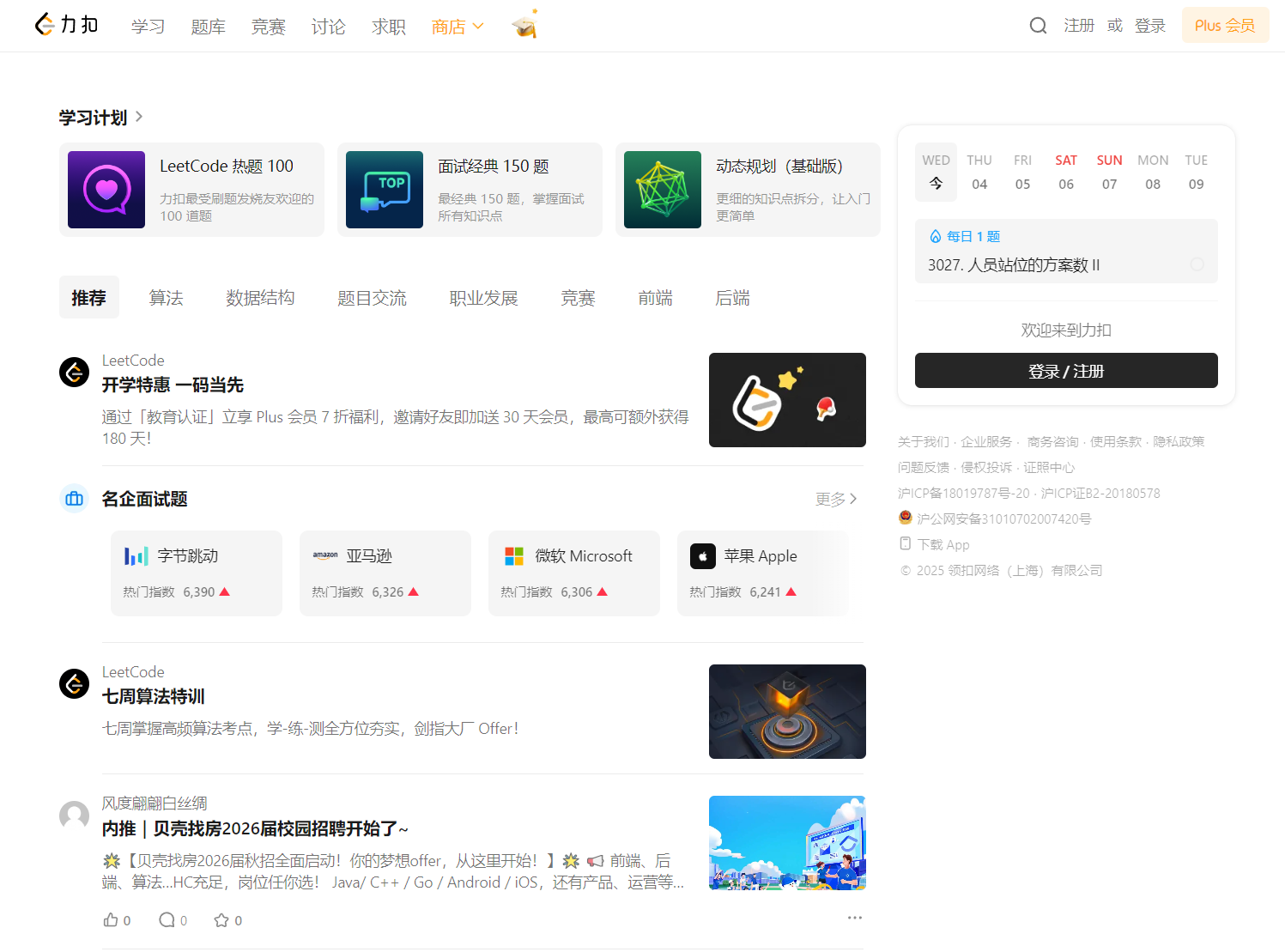Click the 每日 1 题 droplet icon
Image resolution: width=1285 pixels, height=952 pixels.
pos(936,236)
